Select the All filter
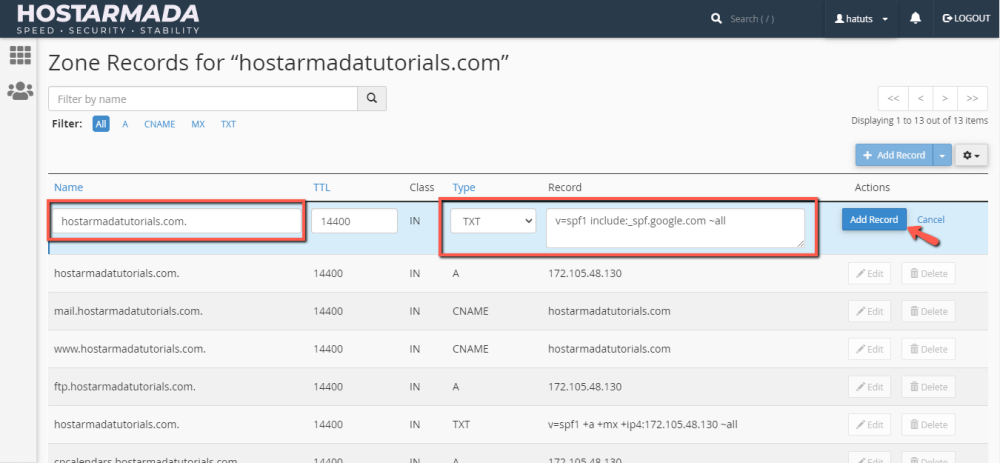 pyautogui.click(x=101, y=124)
